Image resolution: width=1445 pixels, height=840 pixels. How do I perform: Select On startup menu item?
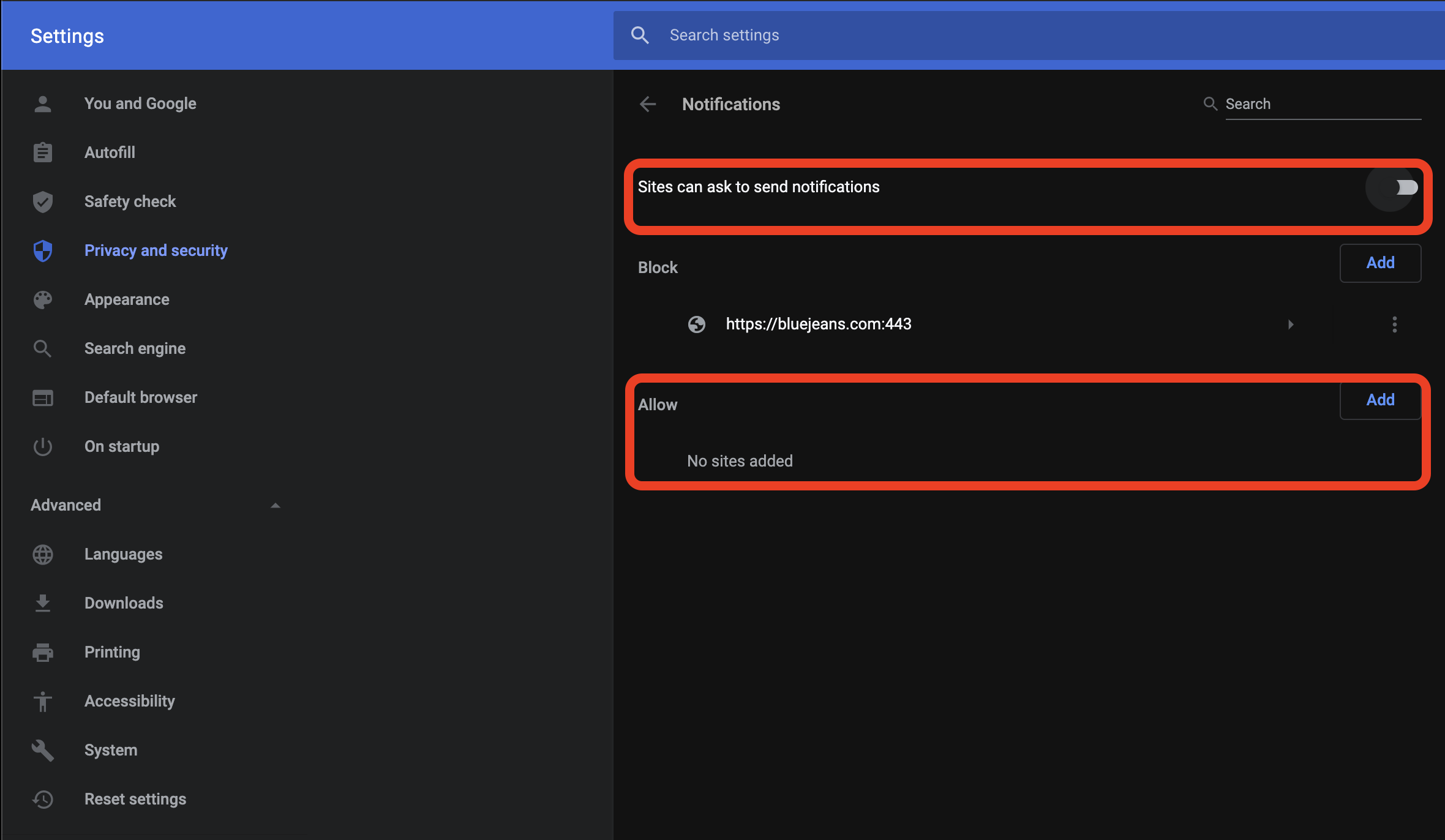click(x=121, y=446)
